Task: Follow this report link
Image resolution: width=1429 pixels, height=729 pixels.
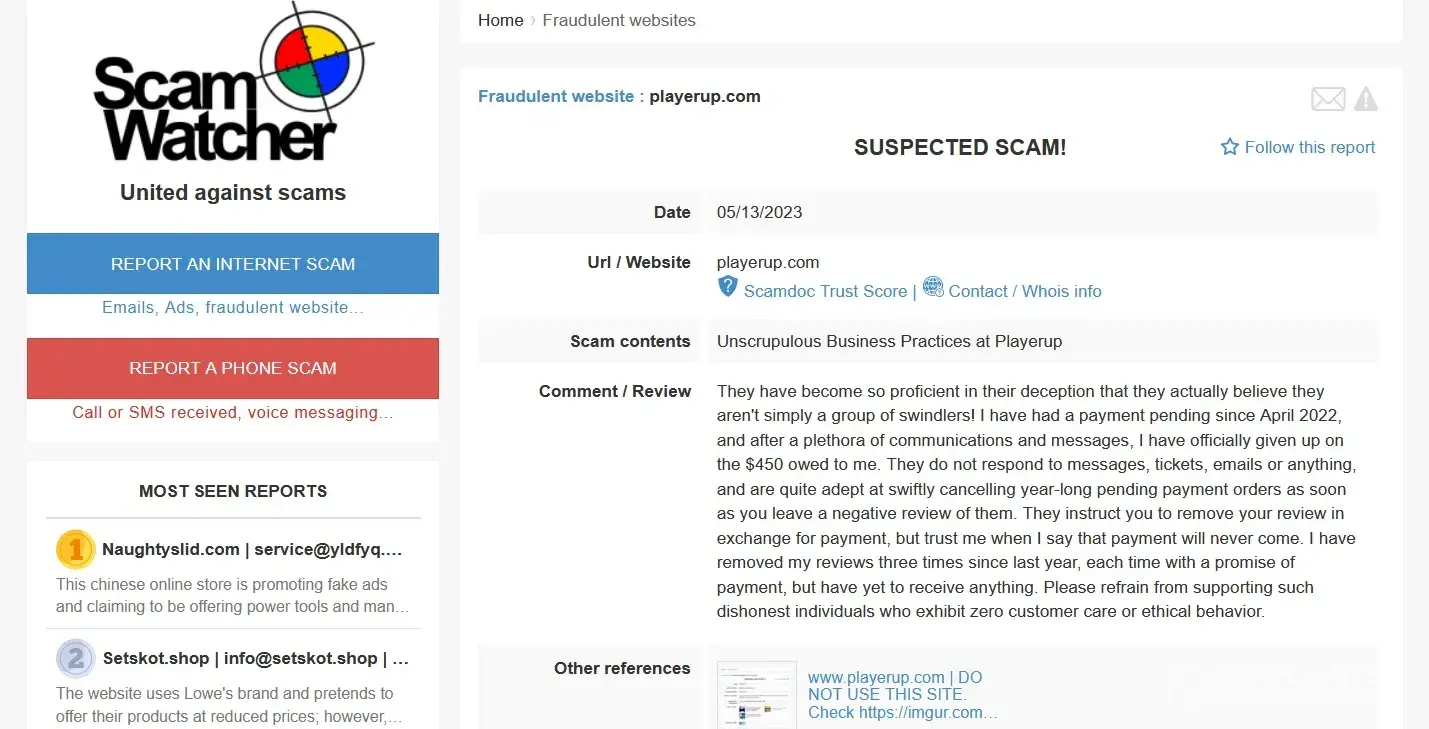Action: coord(1309,147)
